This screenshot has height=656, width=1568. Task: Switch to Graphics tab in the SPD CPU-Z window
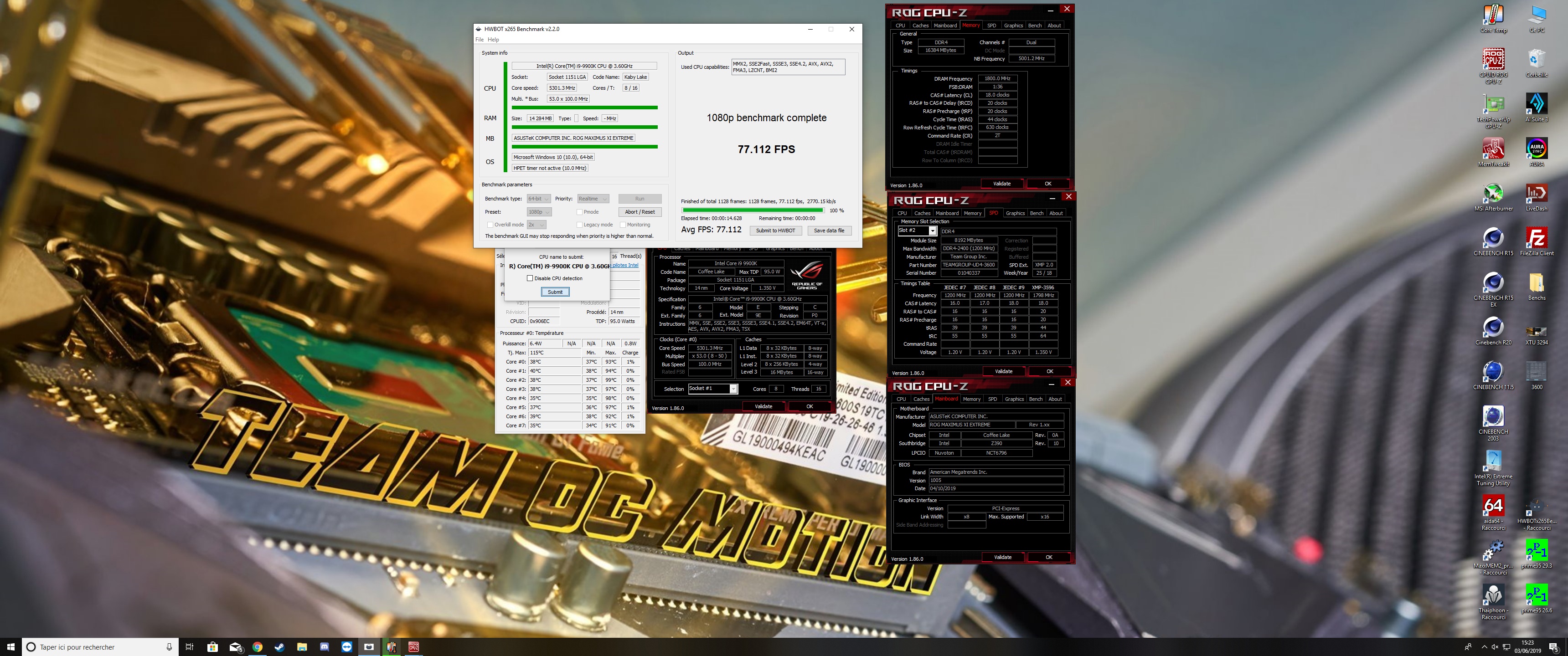(x=1015, y=213)
